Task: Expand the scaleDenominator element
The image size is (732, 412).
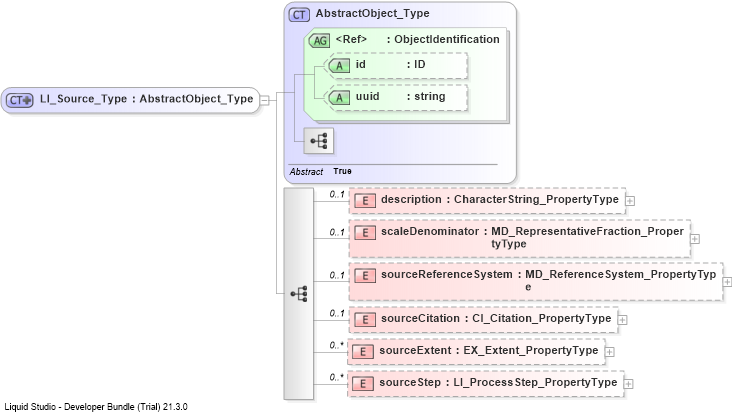Action: [x=695, y=239]
